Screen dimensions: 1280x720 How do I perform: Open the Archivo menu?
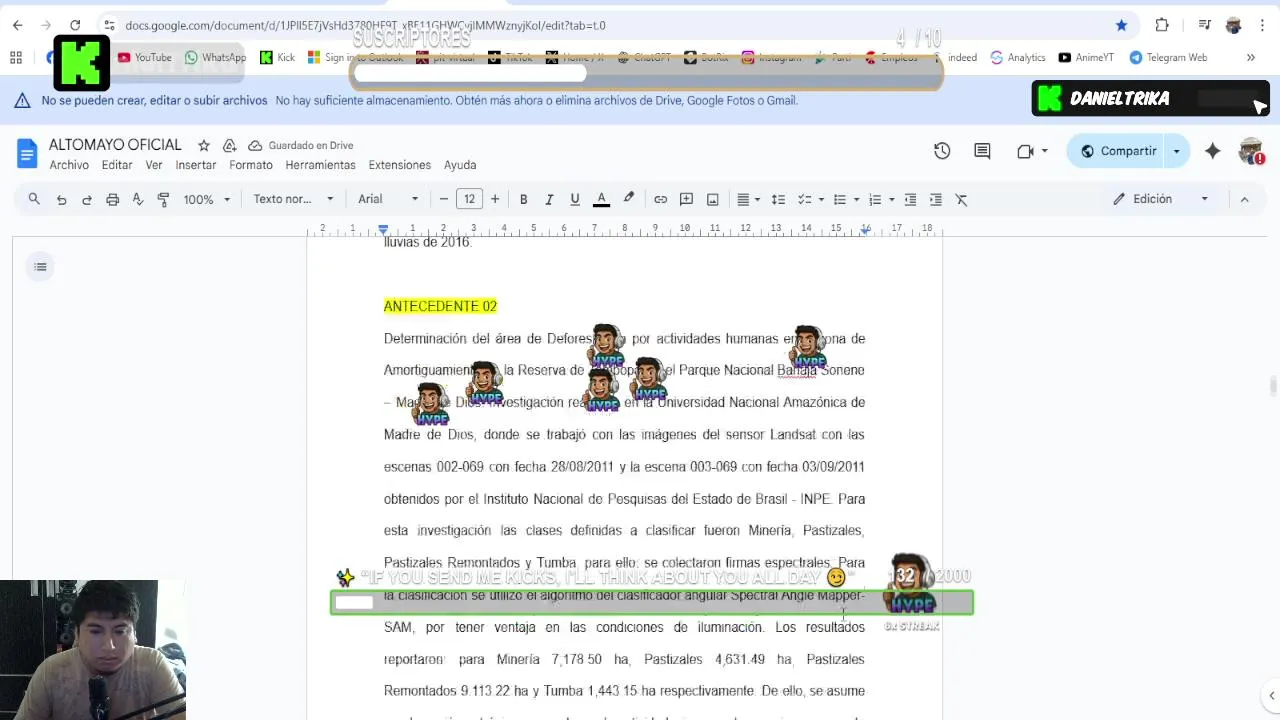pyautogui.click(x=69, y=165)
